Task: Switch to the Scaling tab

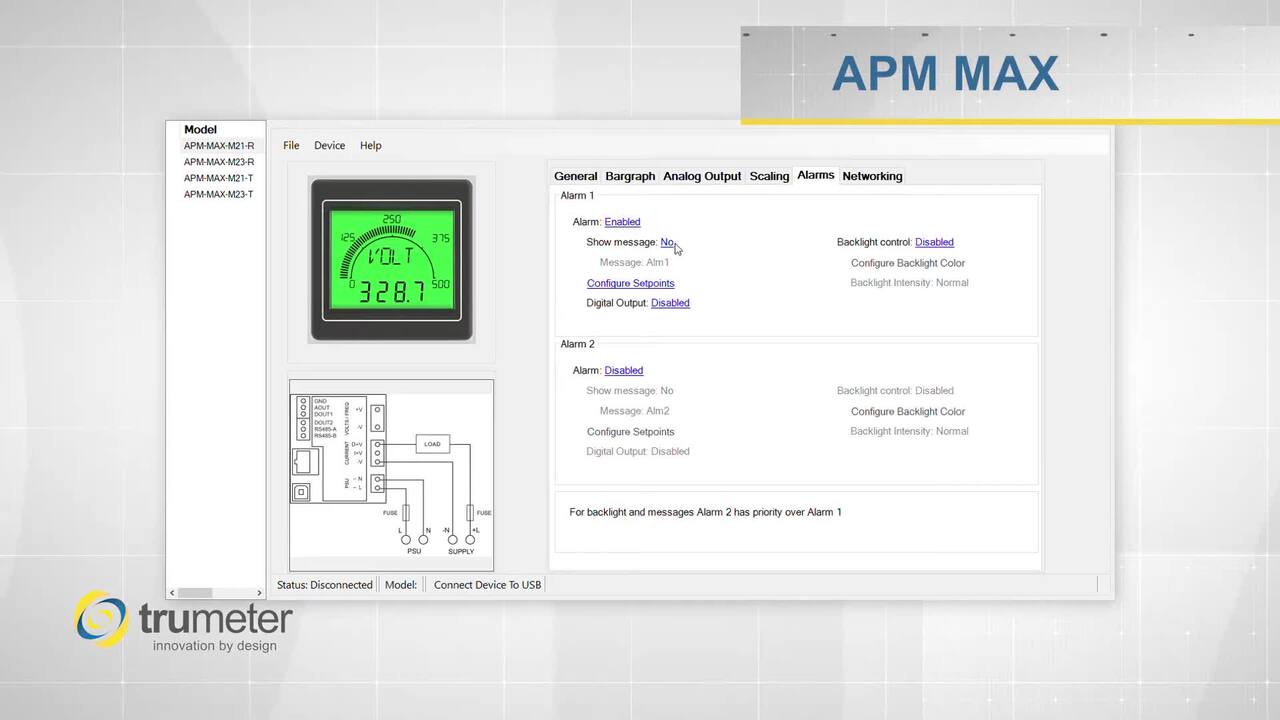Action: click(x=769, y=176)
